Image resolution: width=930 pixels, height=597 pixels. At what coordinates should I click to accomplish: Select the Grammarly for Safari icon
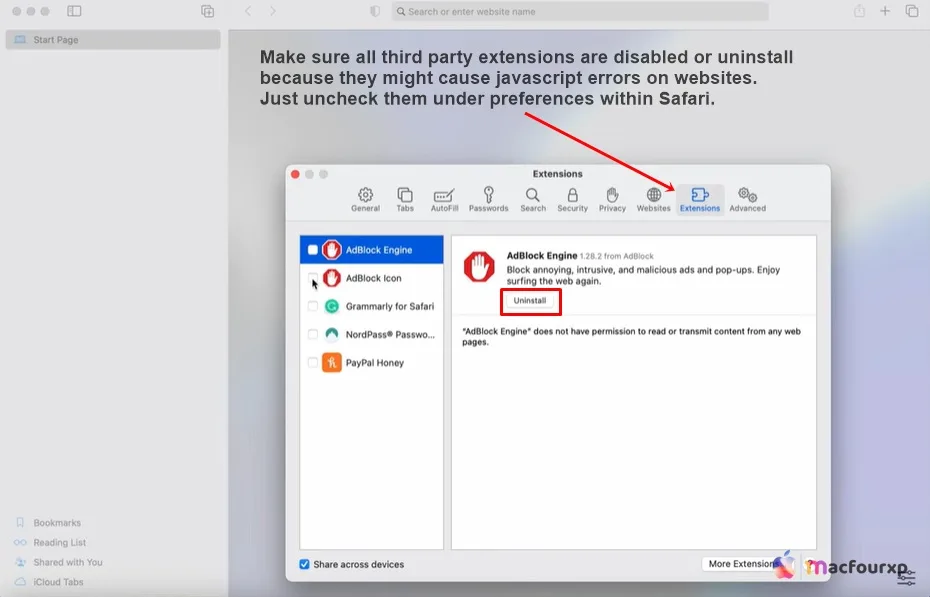point(332,306)
